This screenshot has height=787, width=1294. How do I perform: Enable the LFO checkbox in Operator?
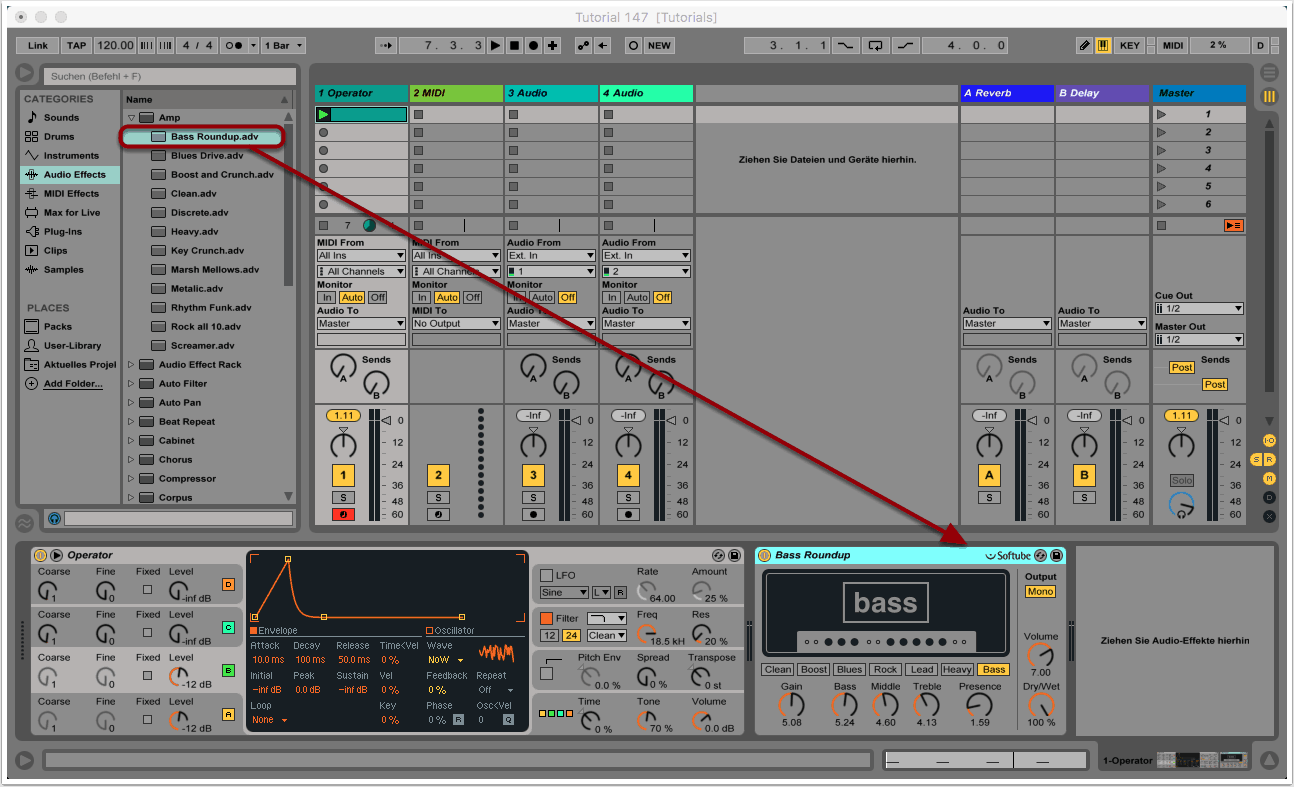[x=546, y=575]
